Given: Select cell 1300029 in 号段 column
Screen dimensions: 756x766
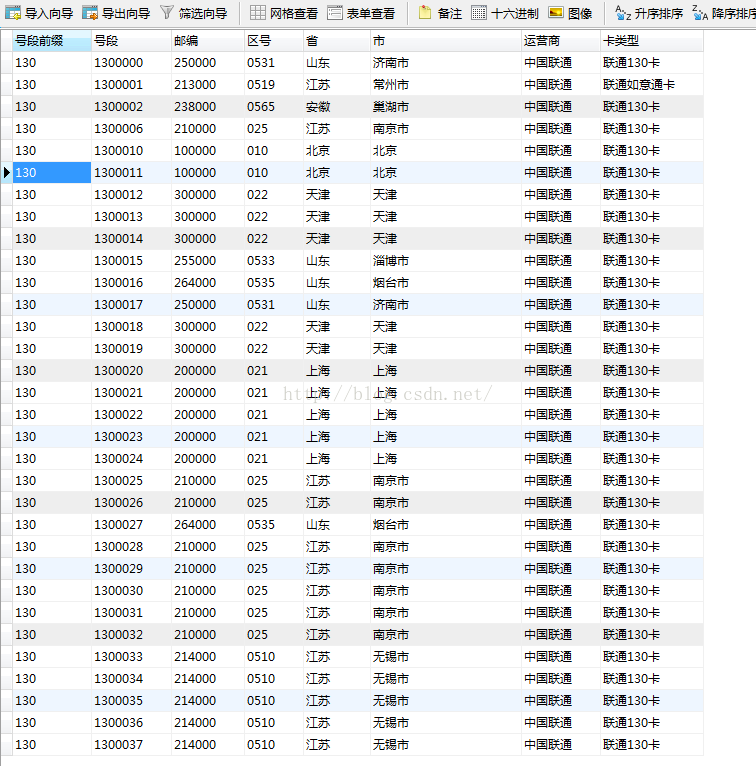Looking at the screenshot, I should click(x=131, y=568).
